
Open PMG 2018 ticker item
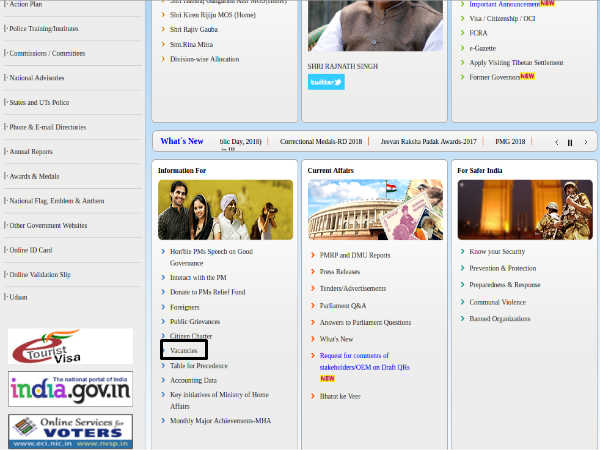coord(510,142)
